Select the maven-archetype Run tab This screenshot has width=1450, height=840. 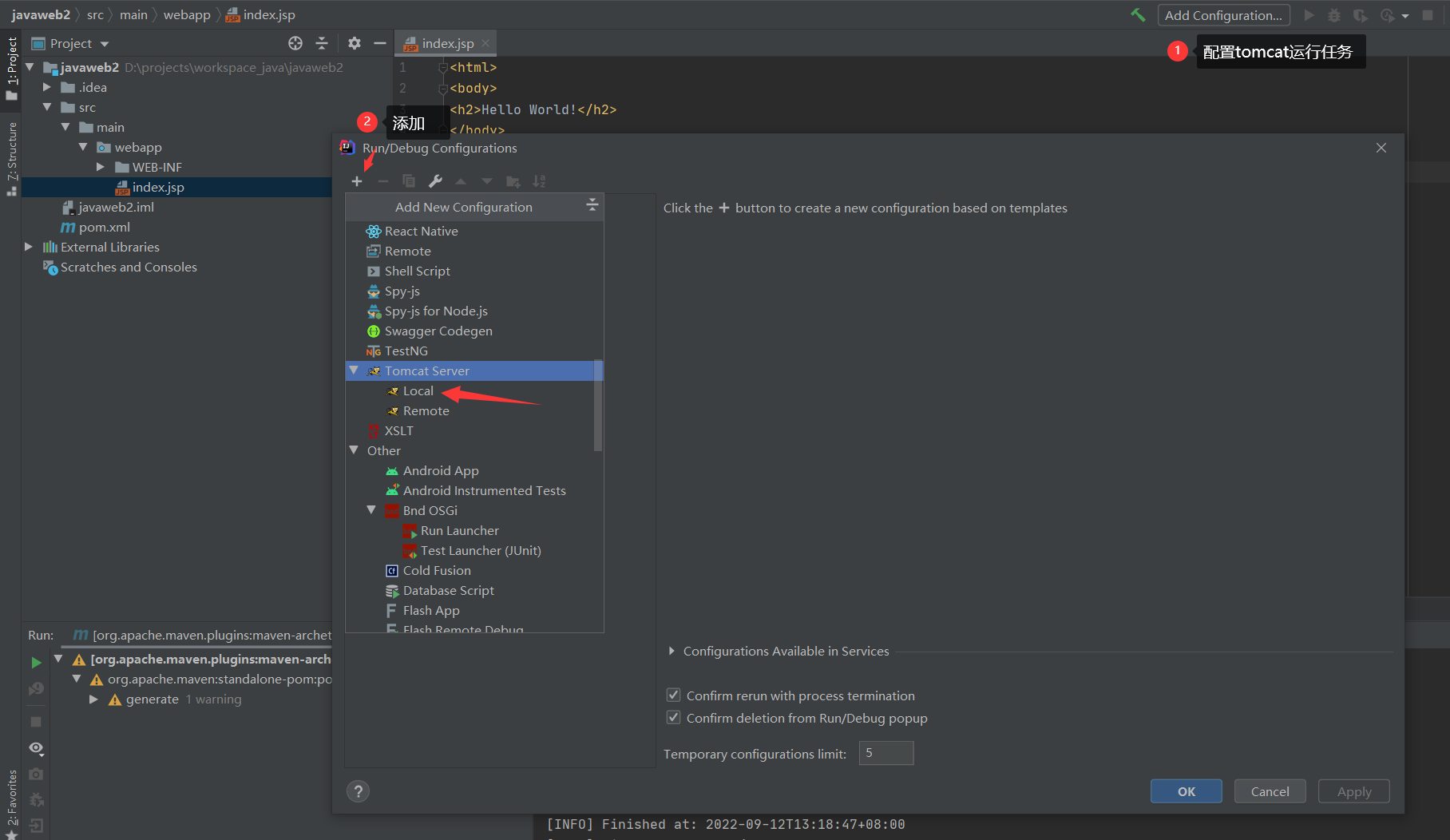point(202,635)
